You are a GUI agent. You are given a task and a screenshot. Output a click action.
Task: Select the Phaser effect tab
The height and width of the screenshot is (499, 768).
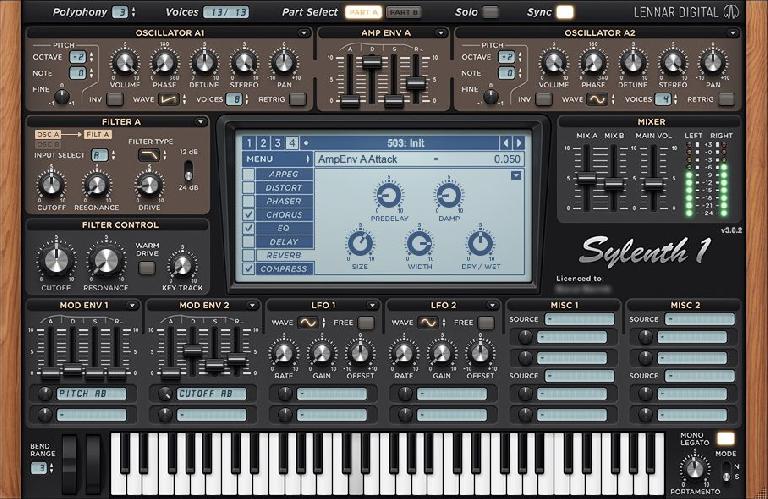[x=284, y=201]
